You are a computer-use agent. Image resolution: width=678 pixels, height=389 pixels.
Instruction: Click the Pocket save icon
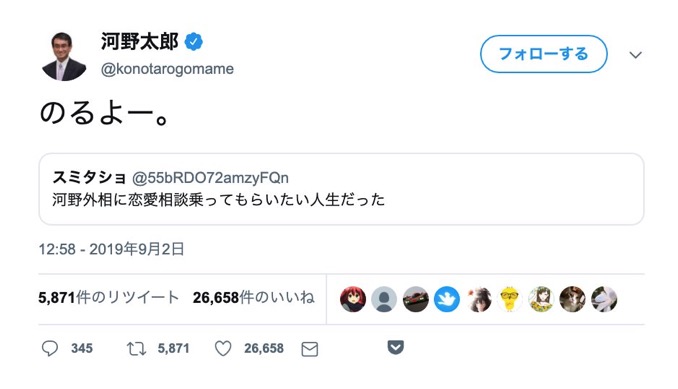click(x=396, y=347)
